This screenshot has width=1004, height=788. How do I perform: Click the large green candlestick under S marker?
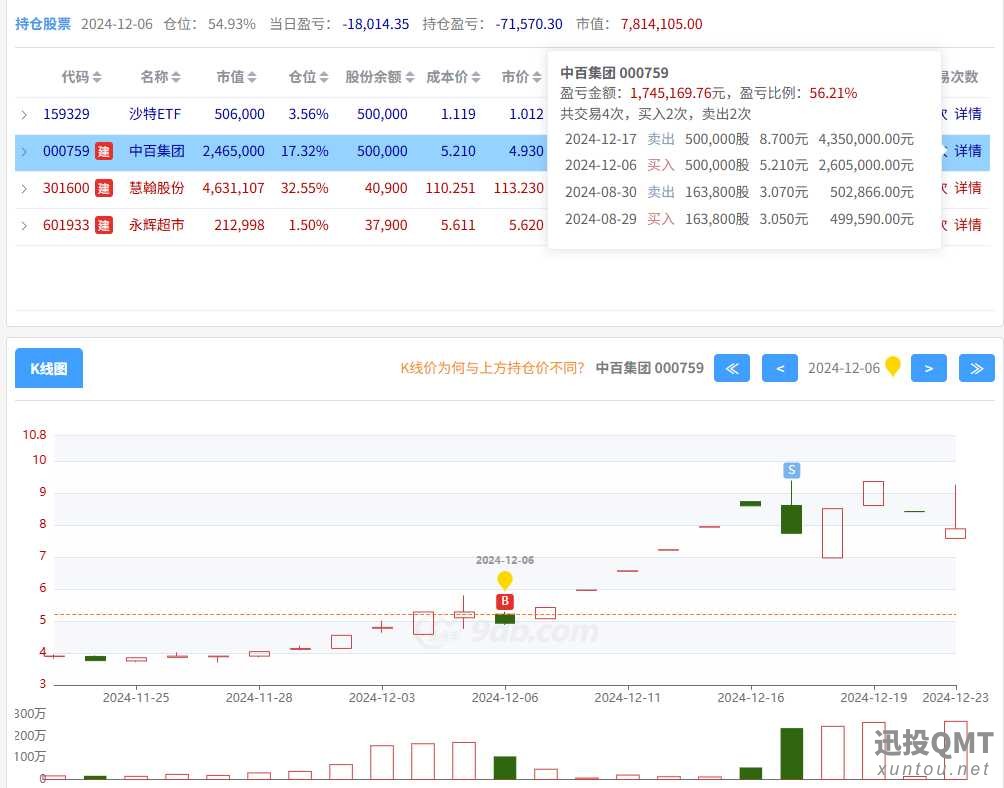[x=791, y=519]
